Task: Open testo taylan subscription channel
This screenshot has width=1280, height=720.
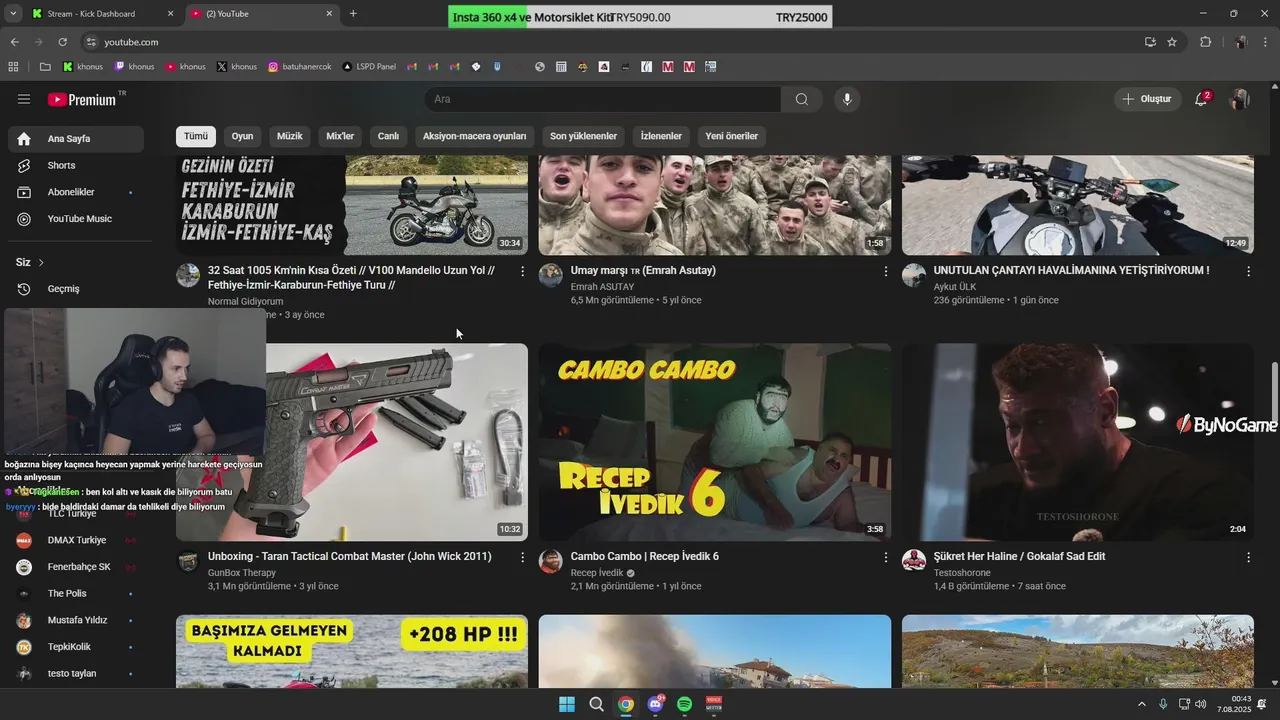Action: (x=76, y=674)
